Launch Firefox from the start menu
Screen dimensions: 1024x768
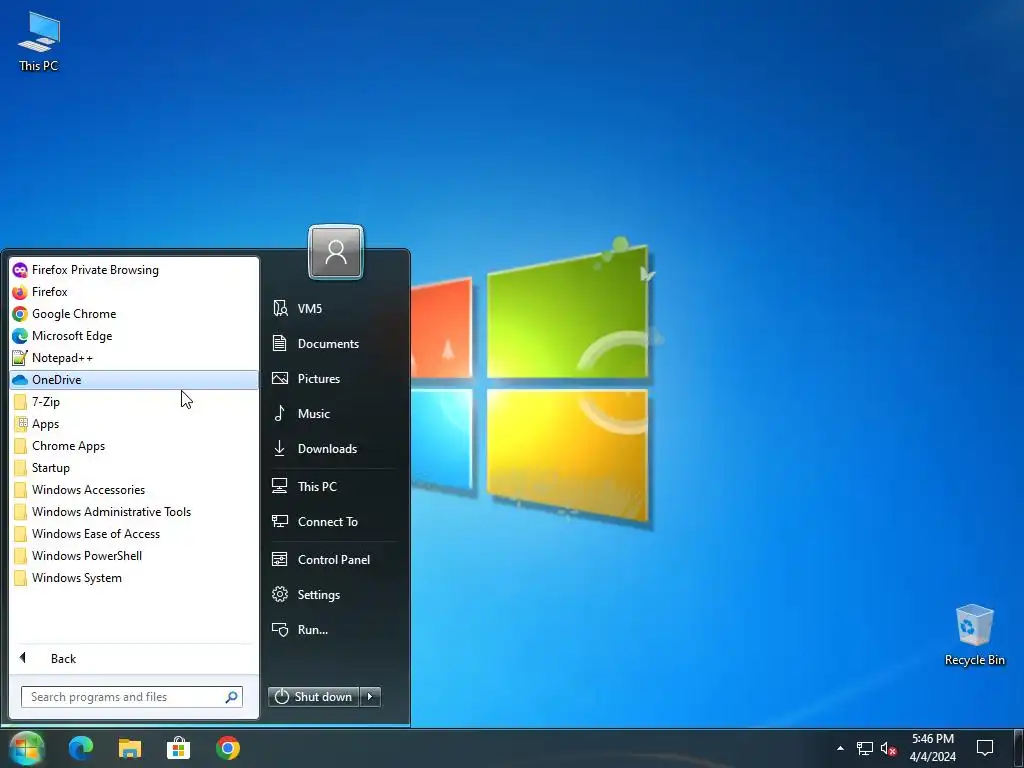[134, 292]
